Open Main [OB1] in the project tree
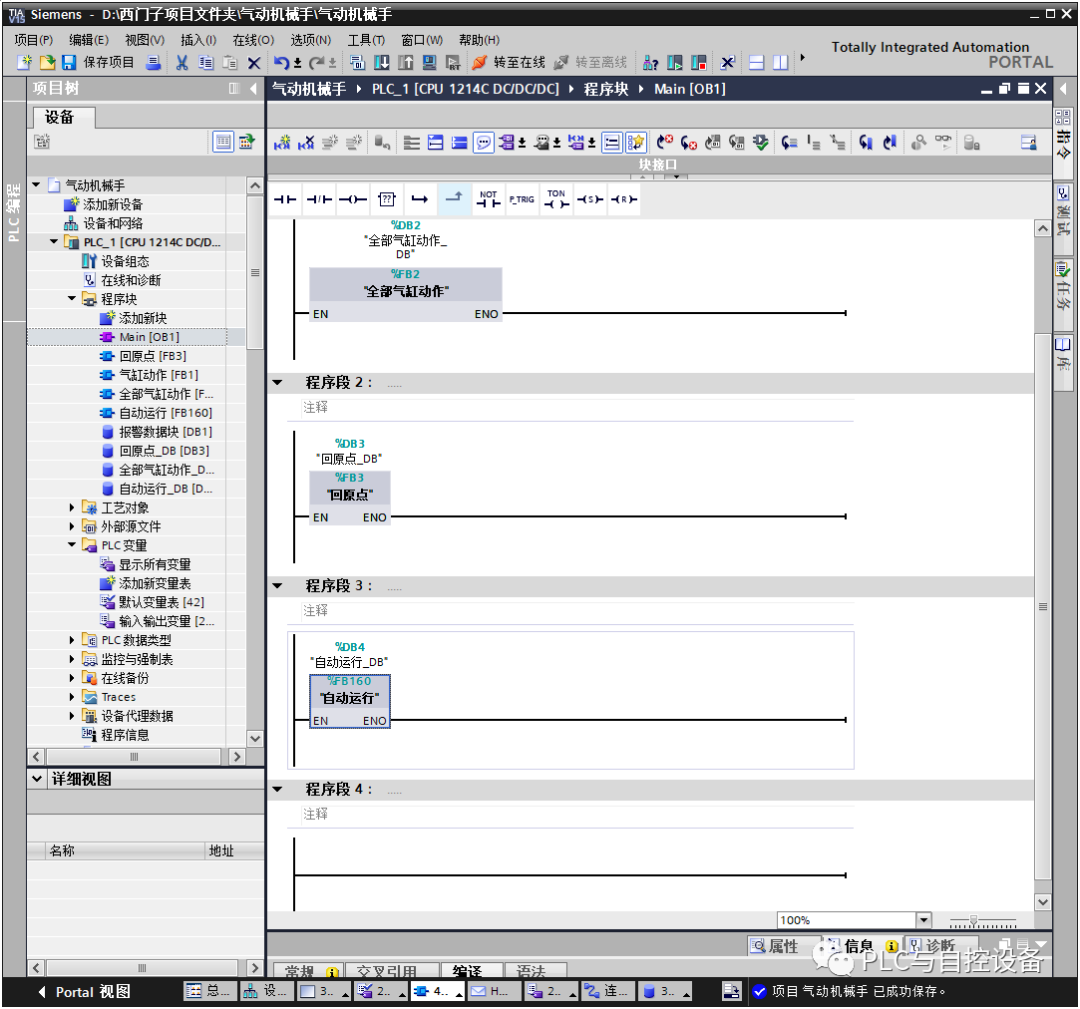Viewport: 1080px width, 1009px height. (x=149, y=337)
